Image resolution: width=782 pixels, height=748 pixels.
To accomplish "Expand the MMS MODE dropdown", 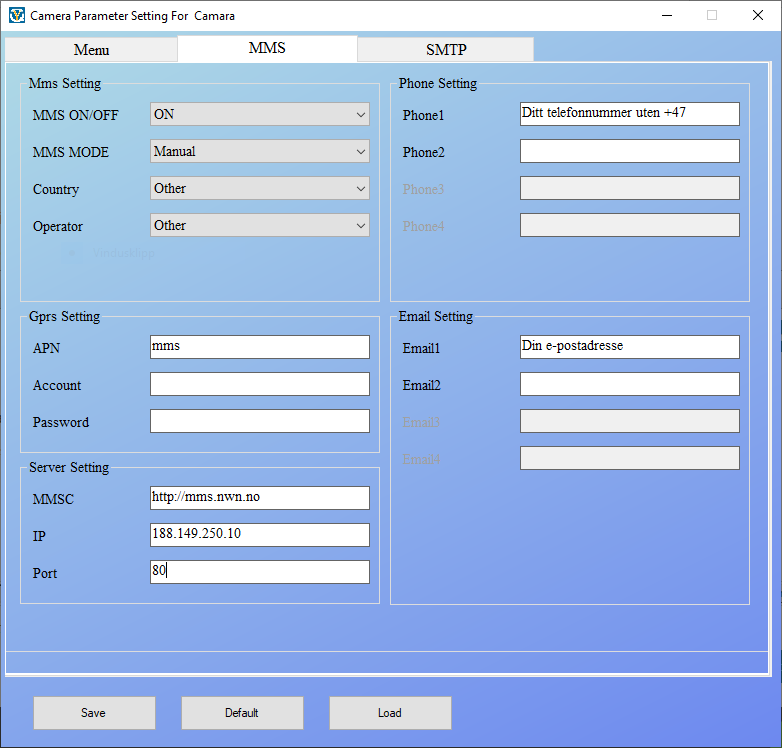I will (260, 151).
